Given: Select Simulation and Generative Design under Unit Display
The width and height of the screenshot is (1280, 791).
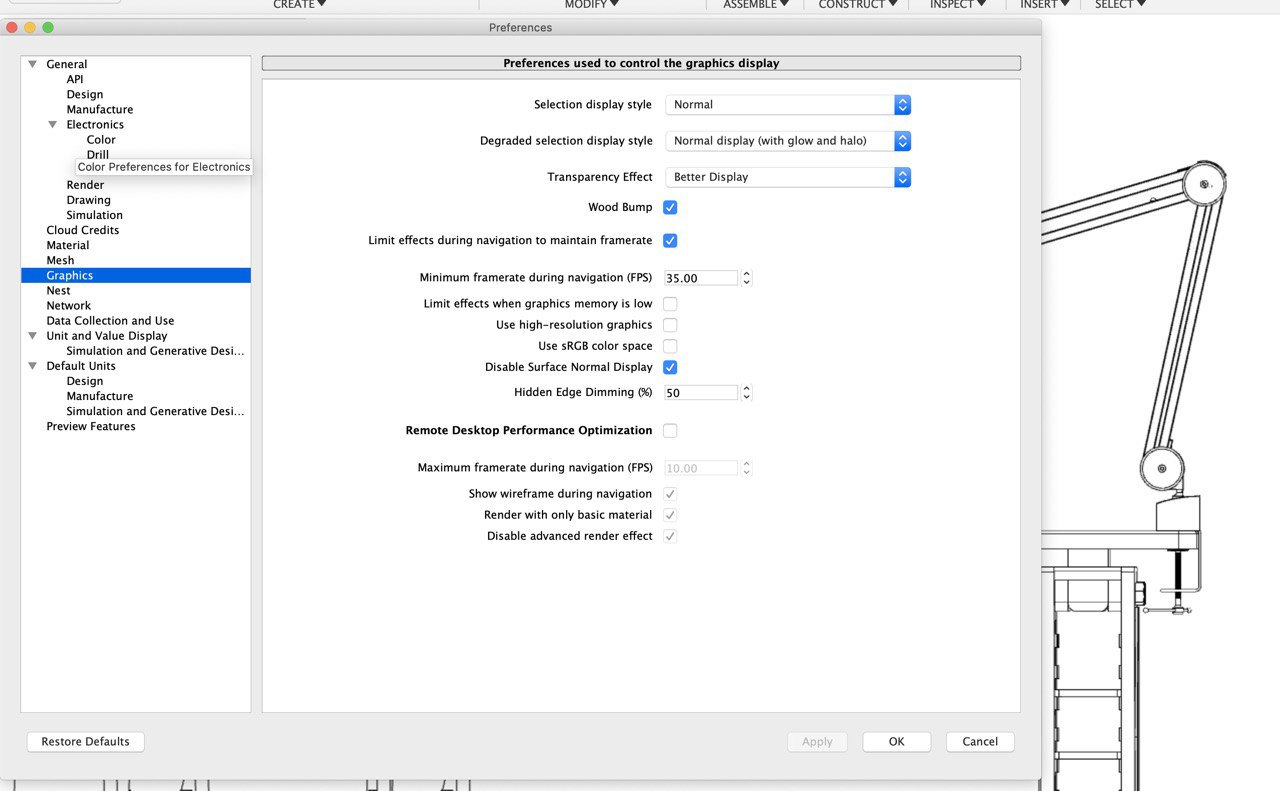Looking at the screenshot, I should coord(155,351).
